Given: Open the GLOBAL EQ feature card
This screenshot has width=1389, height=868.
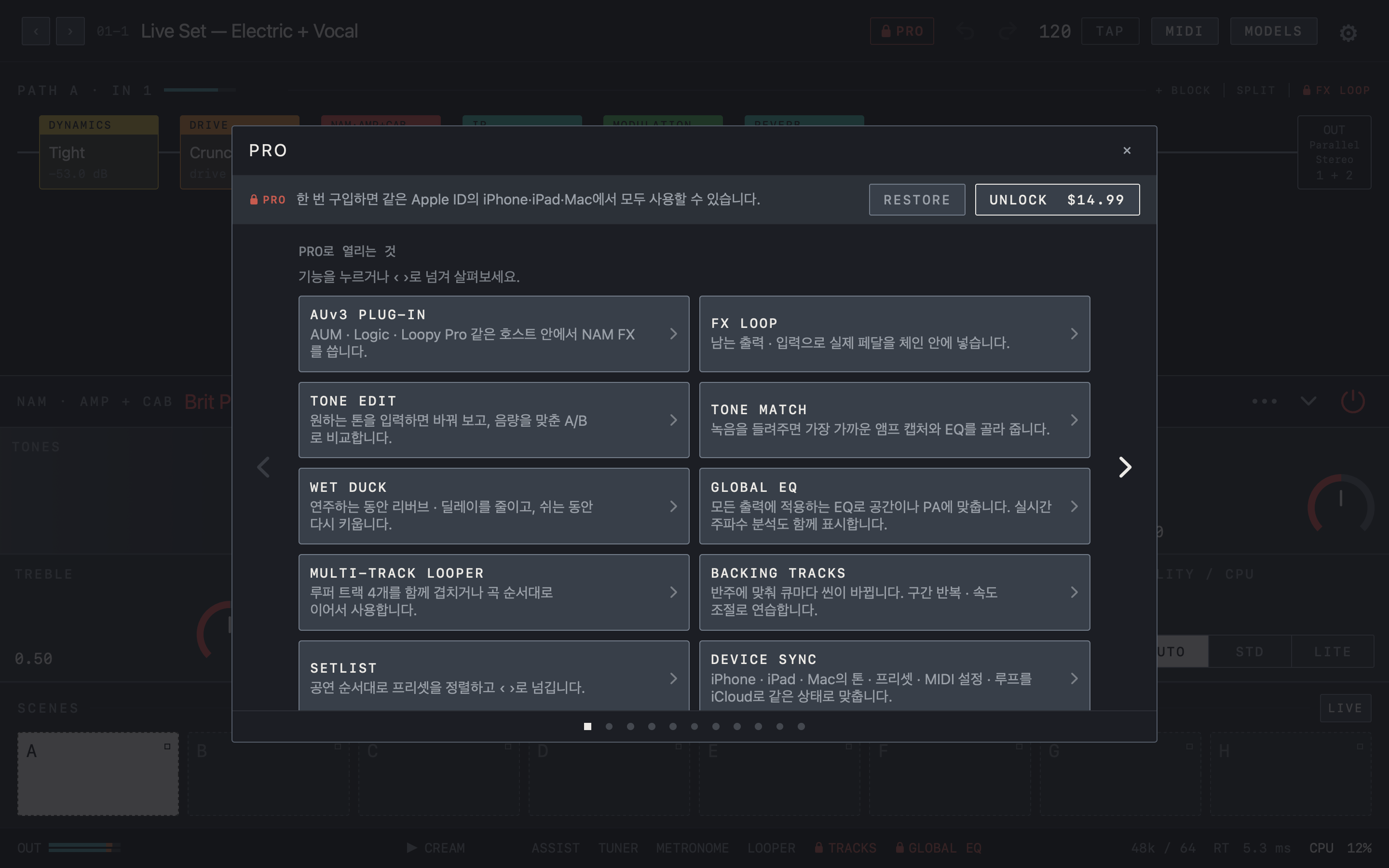Looking at the screenshot, I should coord(894,506).
